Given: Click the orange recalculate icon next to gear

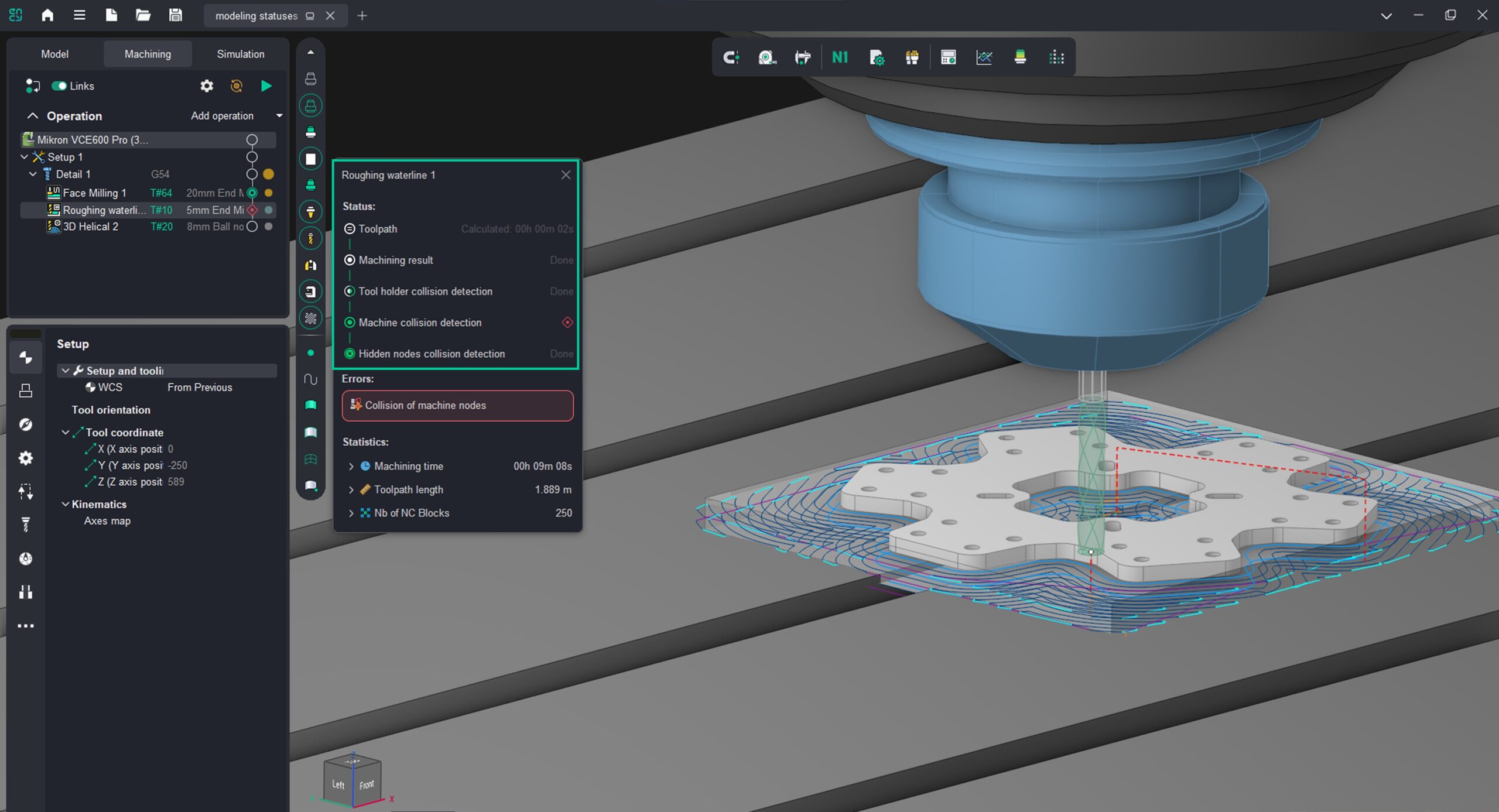Looking at the screenshot, I should 236,86.
